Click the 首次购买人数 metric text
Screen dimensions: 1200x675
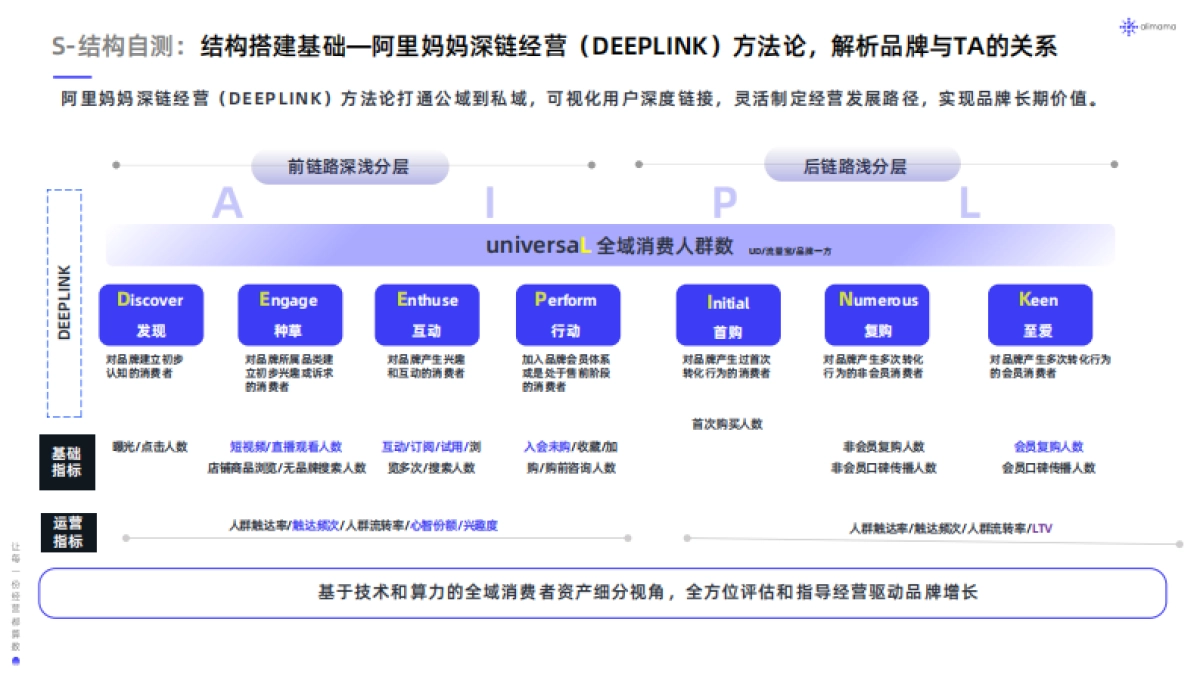click(726, 424)
